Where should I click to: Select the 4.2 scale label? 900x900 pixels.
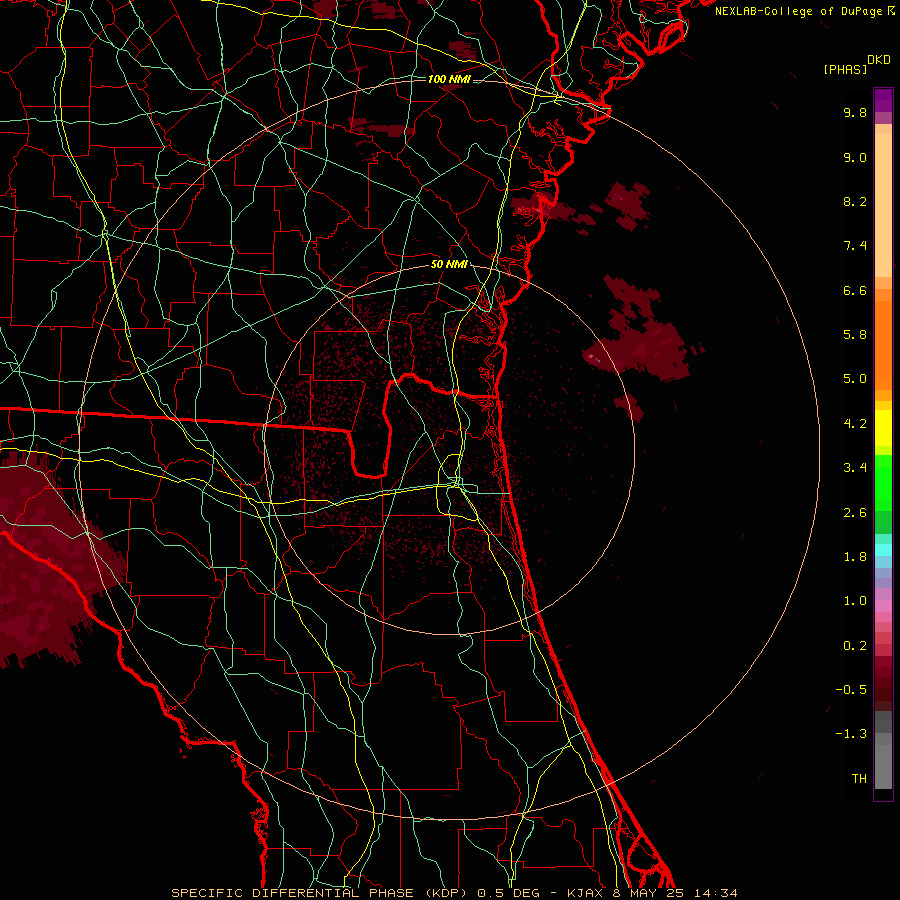[855, 424]
